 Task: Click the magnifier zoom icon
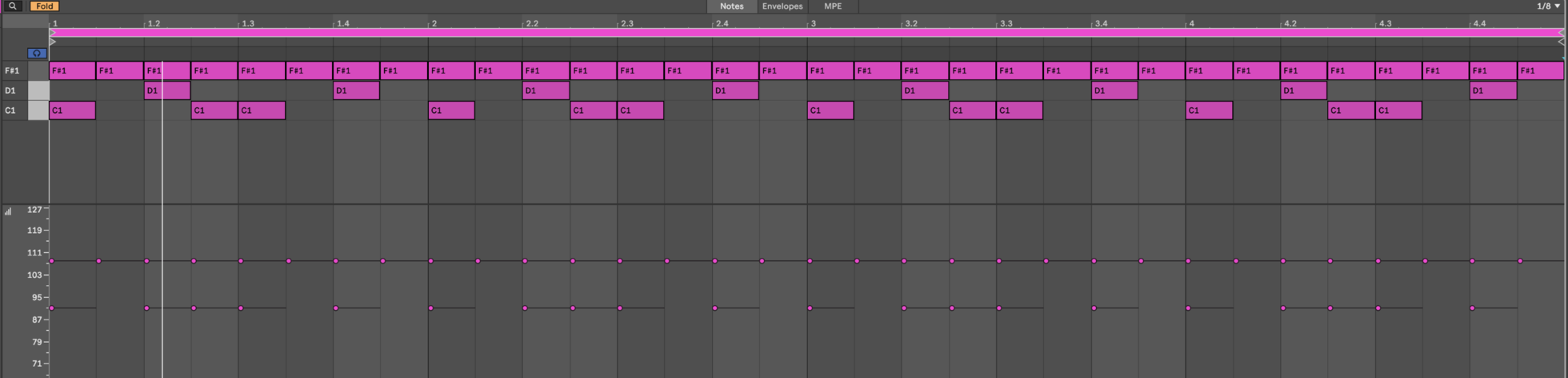[x=12, y=6]
